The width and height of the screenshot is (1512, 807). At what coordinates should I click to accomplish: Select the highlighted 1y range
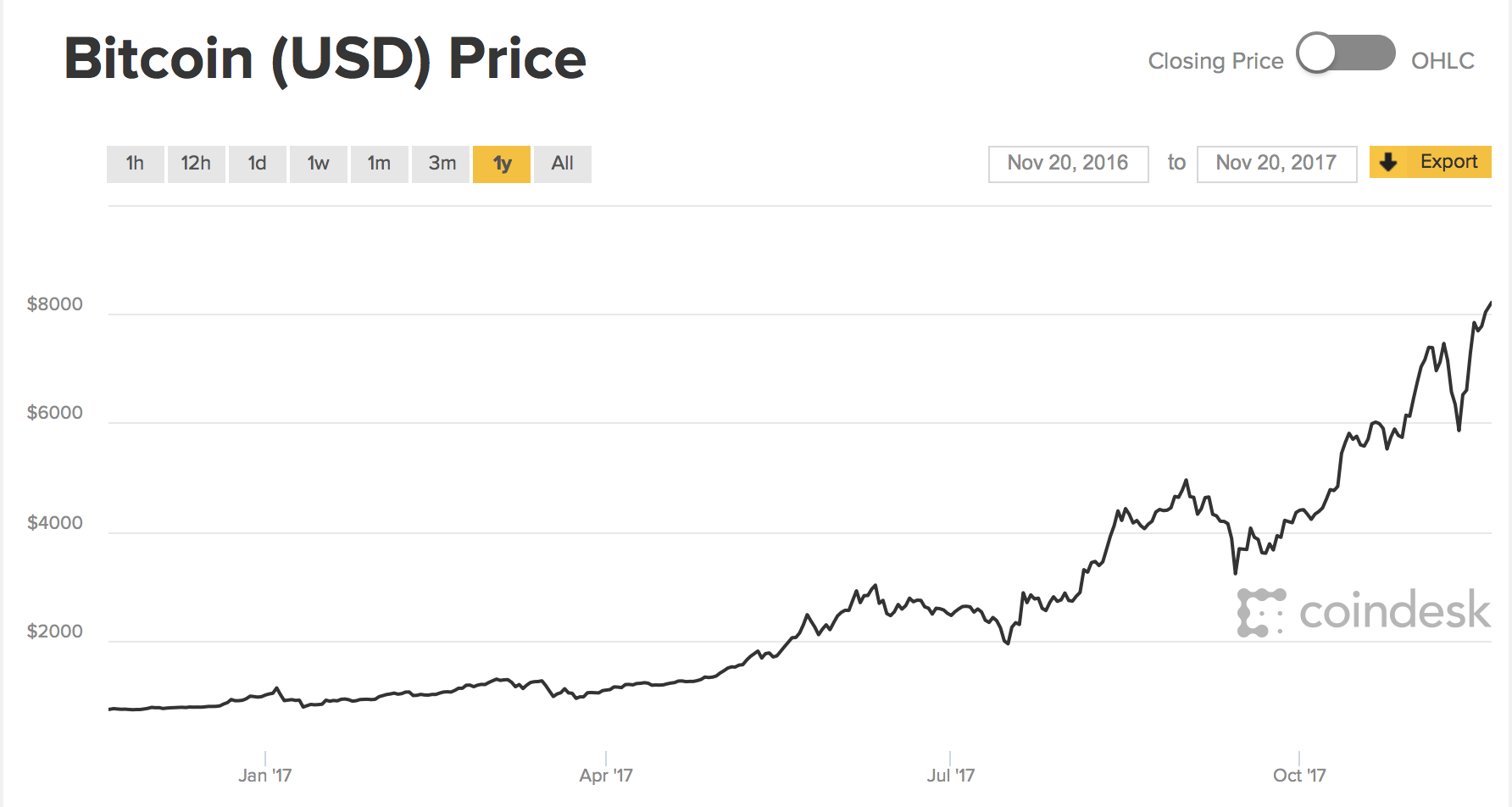pyautogui.click(x=502, y=164)
